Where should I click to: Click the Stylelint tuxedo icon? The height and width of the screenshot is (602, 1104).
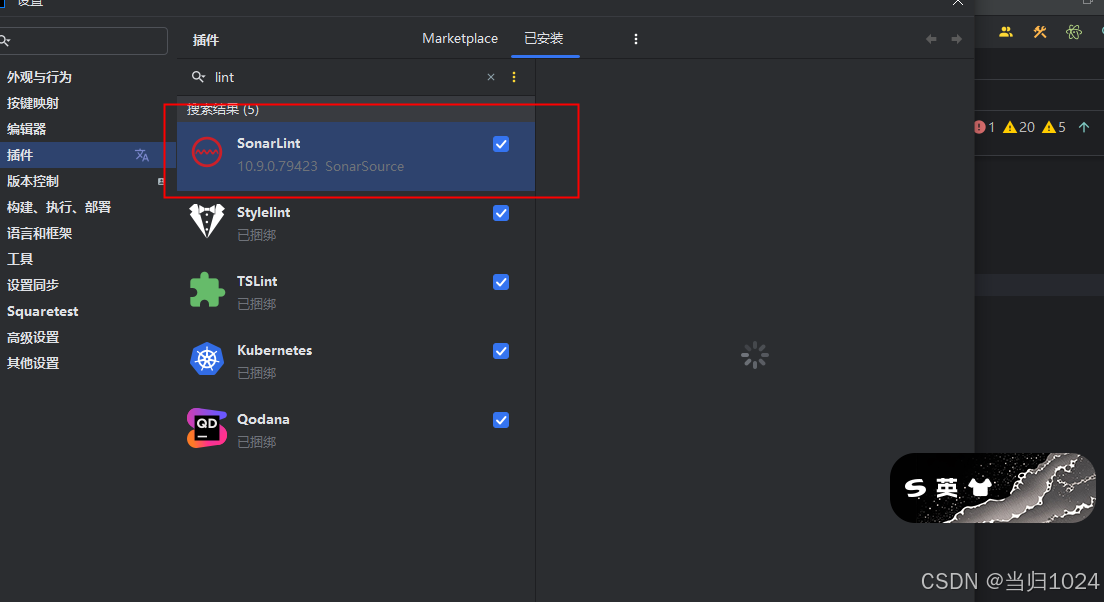pyautogui.click(x=207, y=220)
